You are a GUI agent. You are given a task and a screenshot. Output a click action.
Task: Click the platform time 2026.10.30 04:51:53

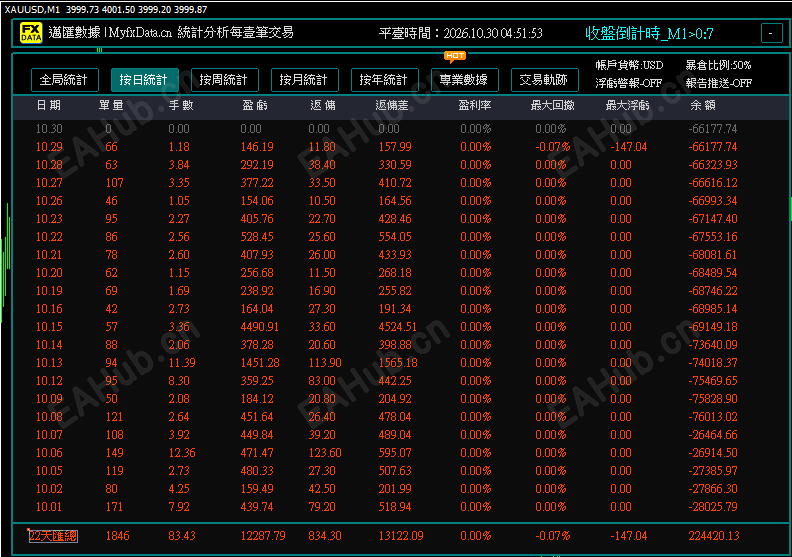493,33
